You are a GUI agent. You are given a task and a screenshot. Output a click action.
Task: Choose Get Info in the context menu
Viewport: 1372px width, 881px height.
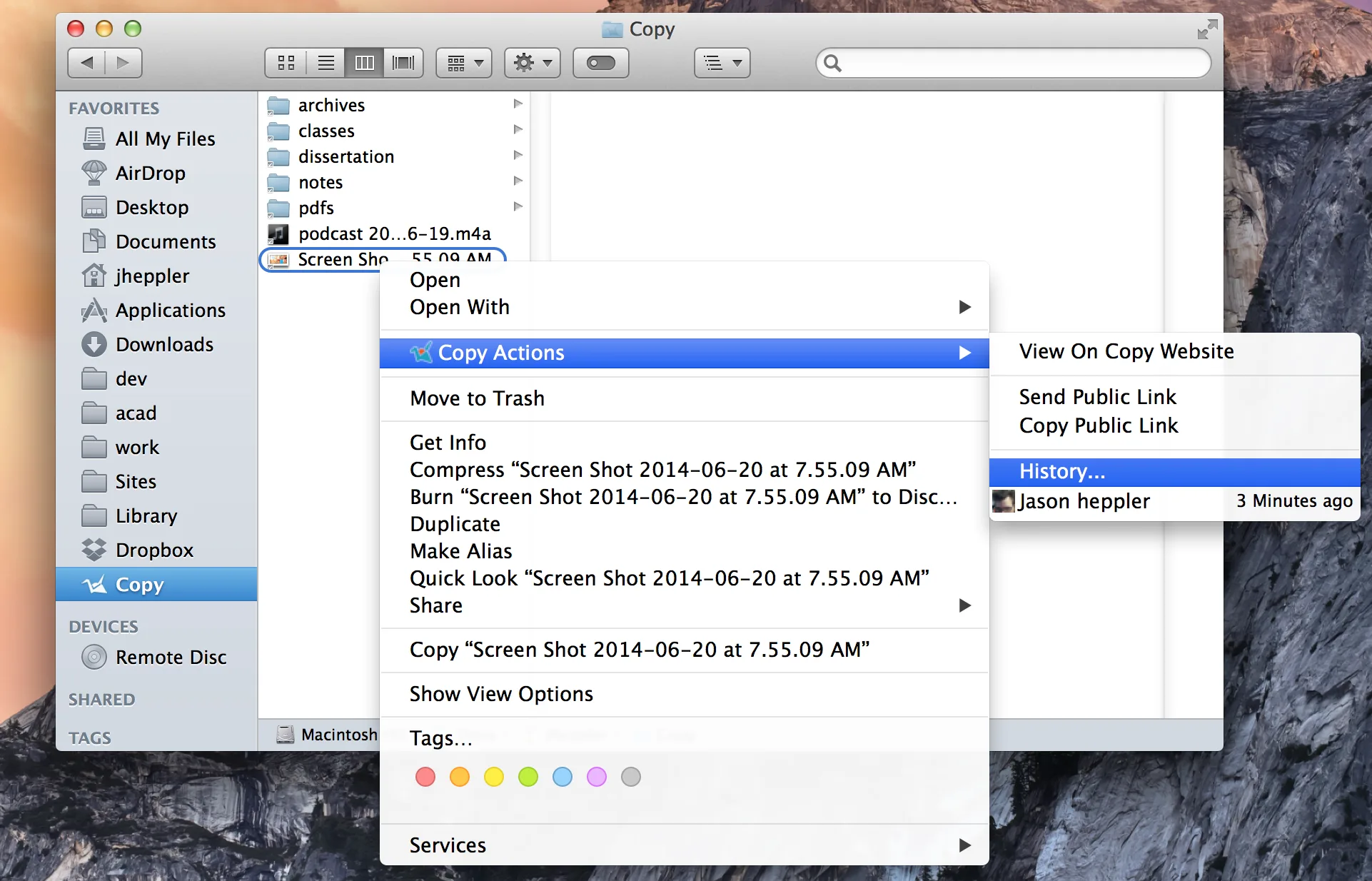(684, 443)
